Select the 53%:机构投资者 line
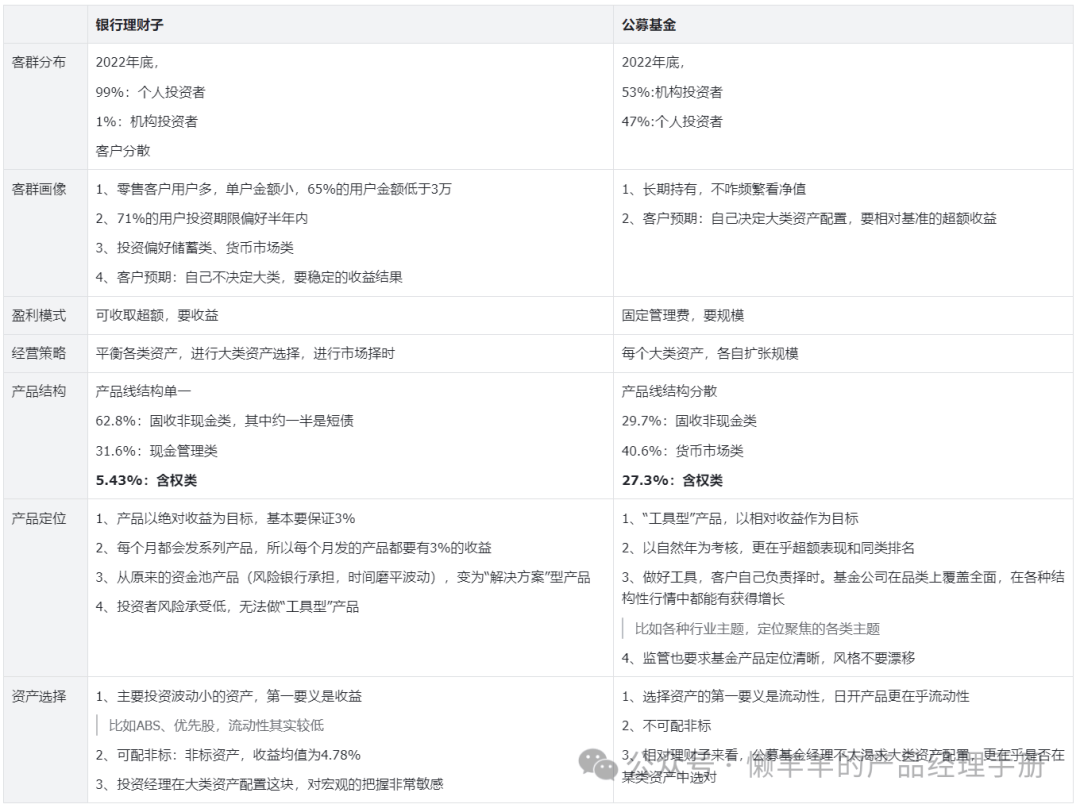The width and height of the screenshot is (1080, 808). pos(672,92)
